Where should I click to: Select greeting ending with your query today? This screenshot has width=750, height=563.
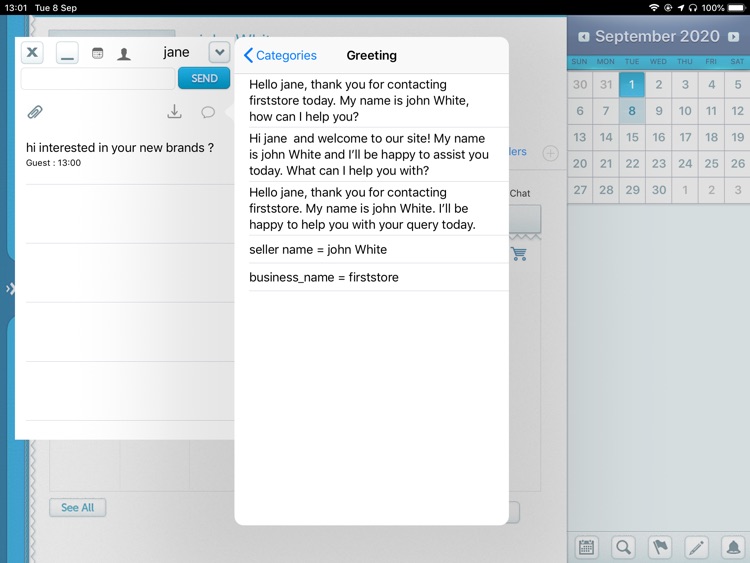pyautogui.click(x=372, y=209)
